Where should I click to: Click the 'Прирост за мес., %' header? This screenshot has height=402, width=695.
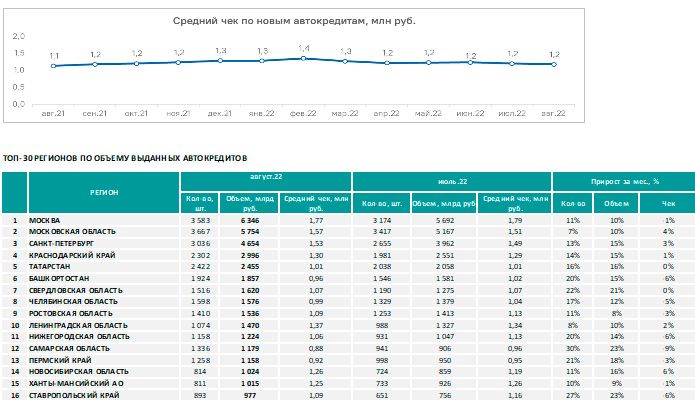coord(624,182)
